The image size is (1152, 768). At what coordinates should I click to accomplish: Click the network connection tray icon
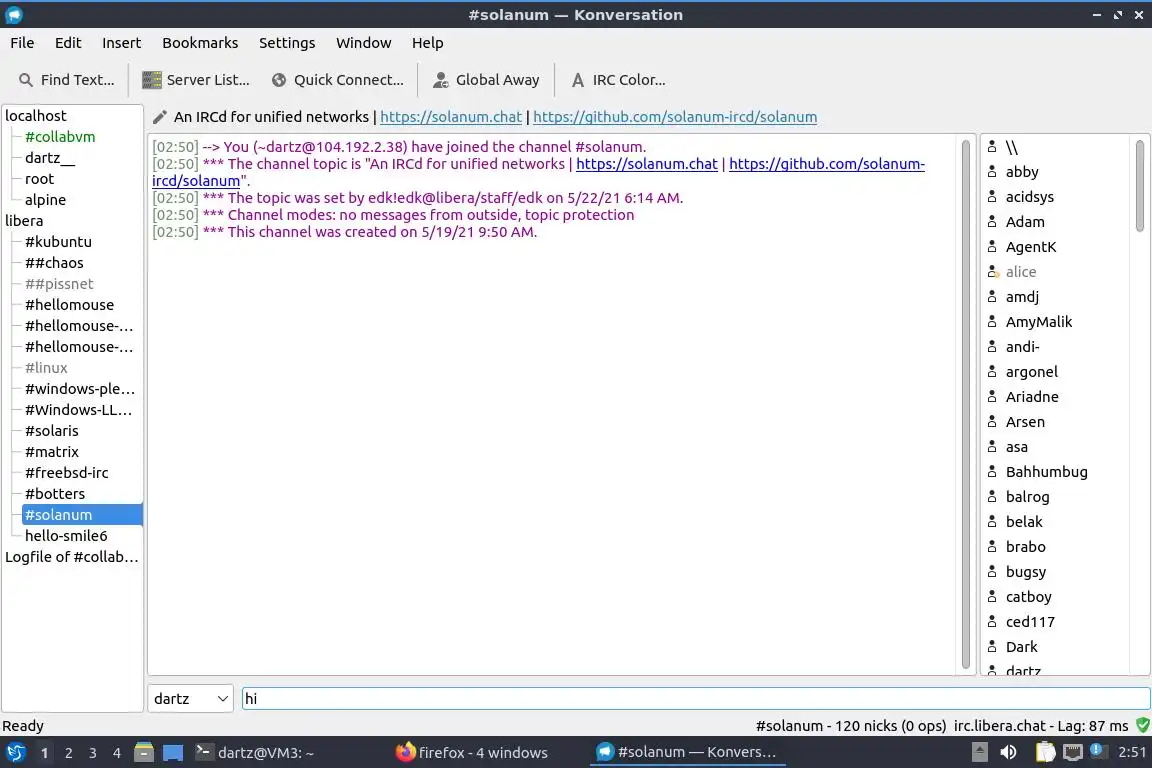[1073, 752]
